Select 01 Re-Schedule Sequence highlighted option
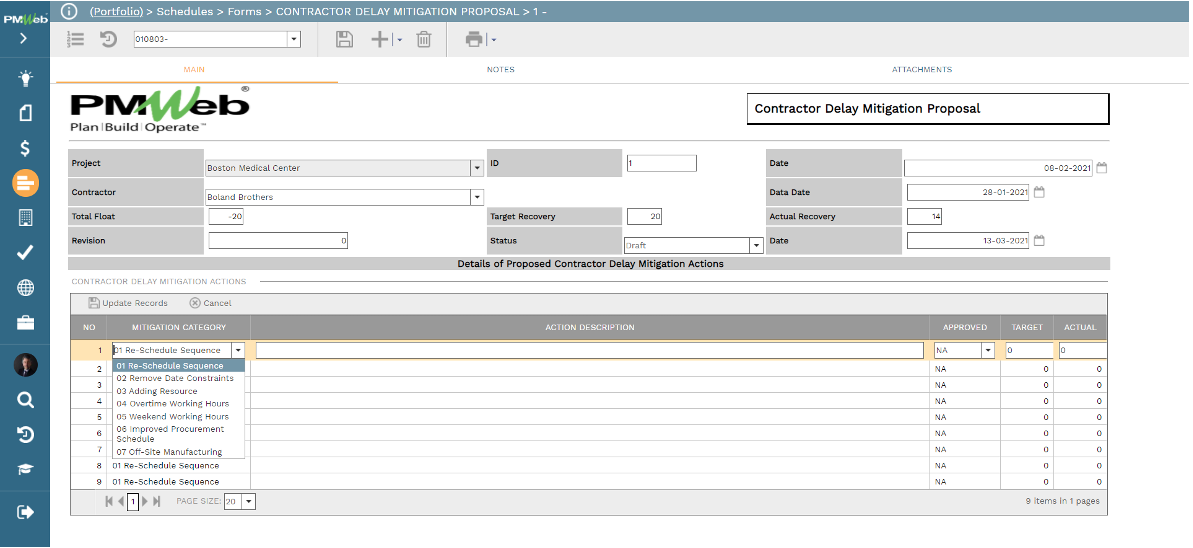This screenshot has height=548, width=1193. pyautogui.click(x=179, y=366)
